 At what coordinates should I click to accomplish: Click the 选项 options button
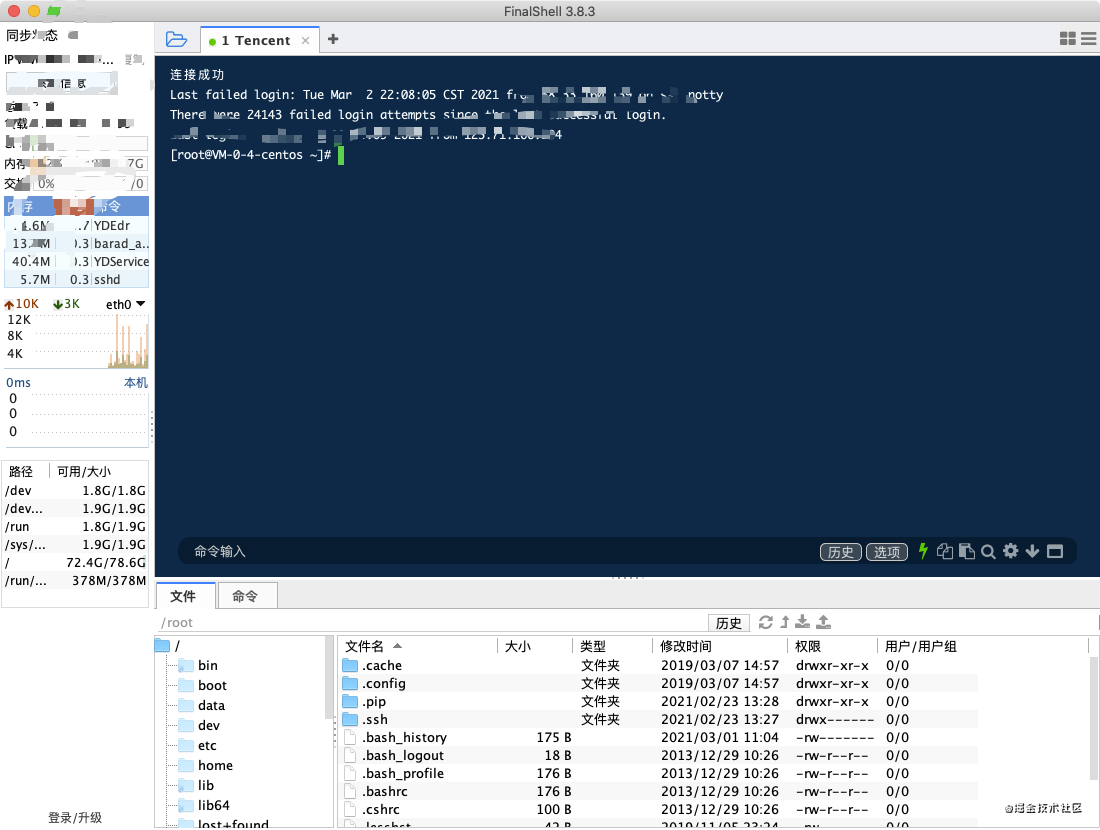point(887,552)
